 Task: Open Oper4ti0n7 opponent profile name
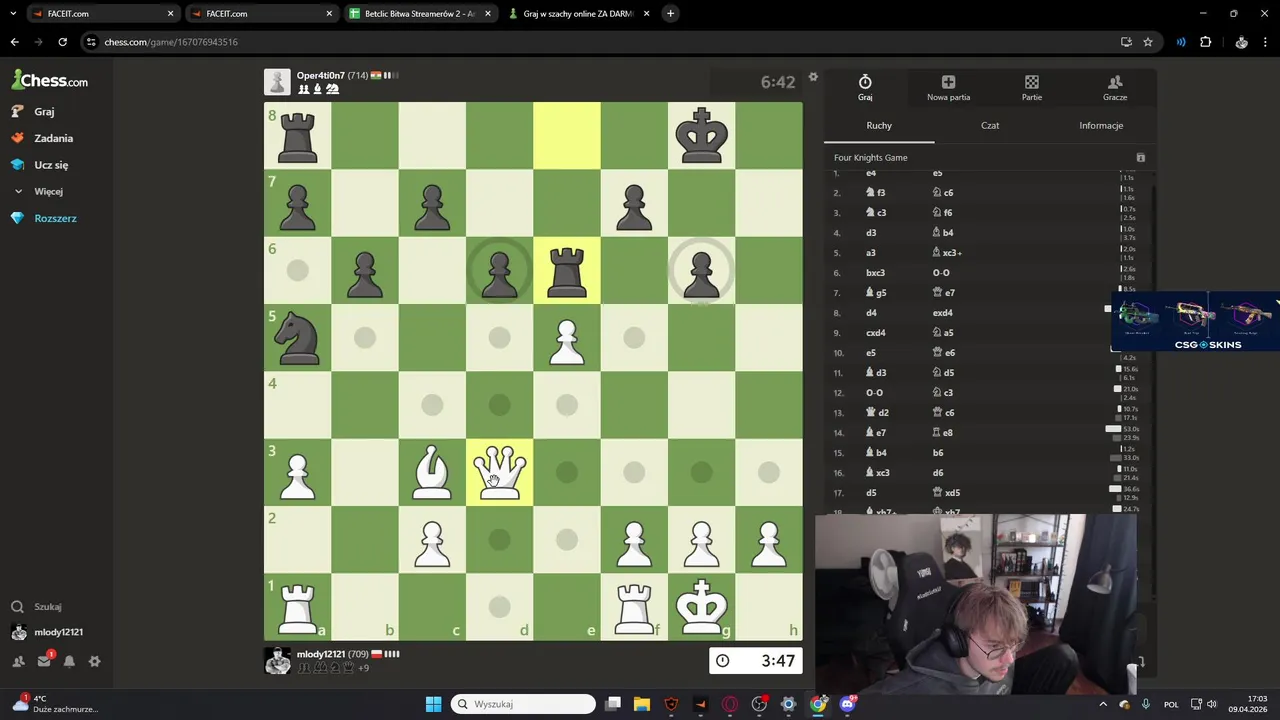pyautogui.click(x=320, y=76)
